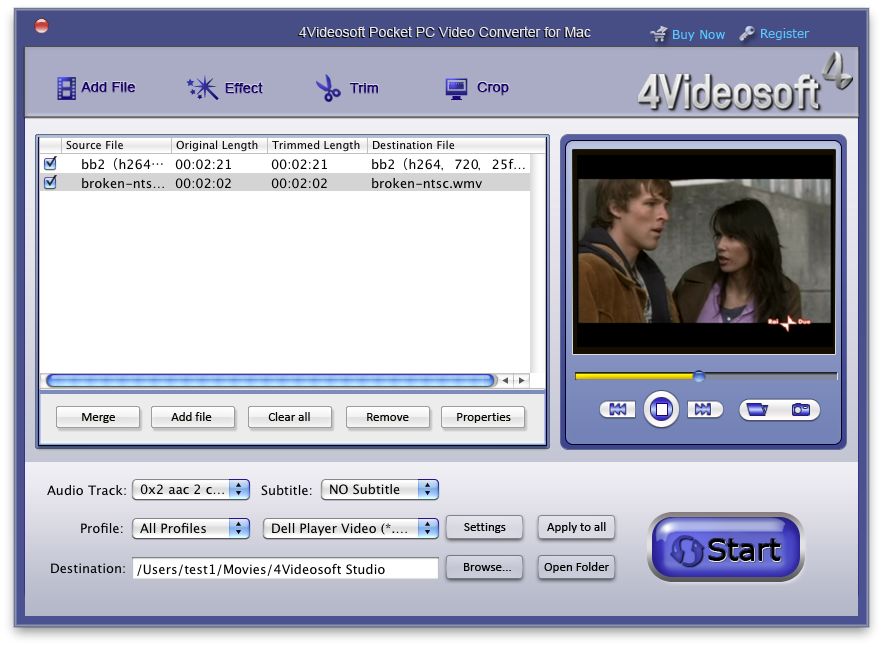Click the Trimmed Length column header

(x=317, y=145)
